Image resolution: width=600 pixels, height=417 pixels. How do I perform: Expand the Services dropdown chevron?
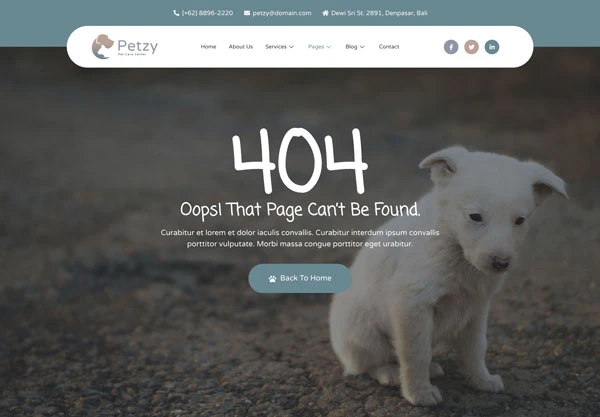click(x=292, y=47)
